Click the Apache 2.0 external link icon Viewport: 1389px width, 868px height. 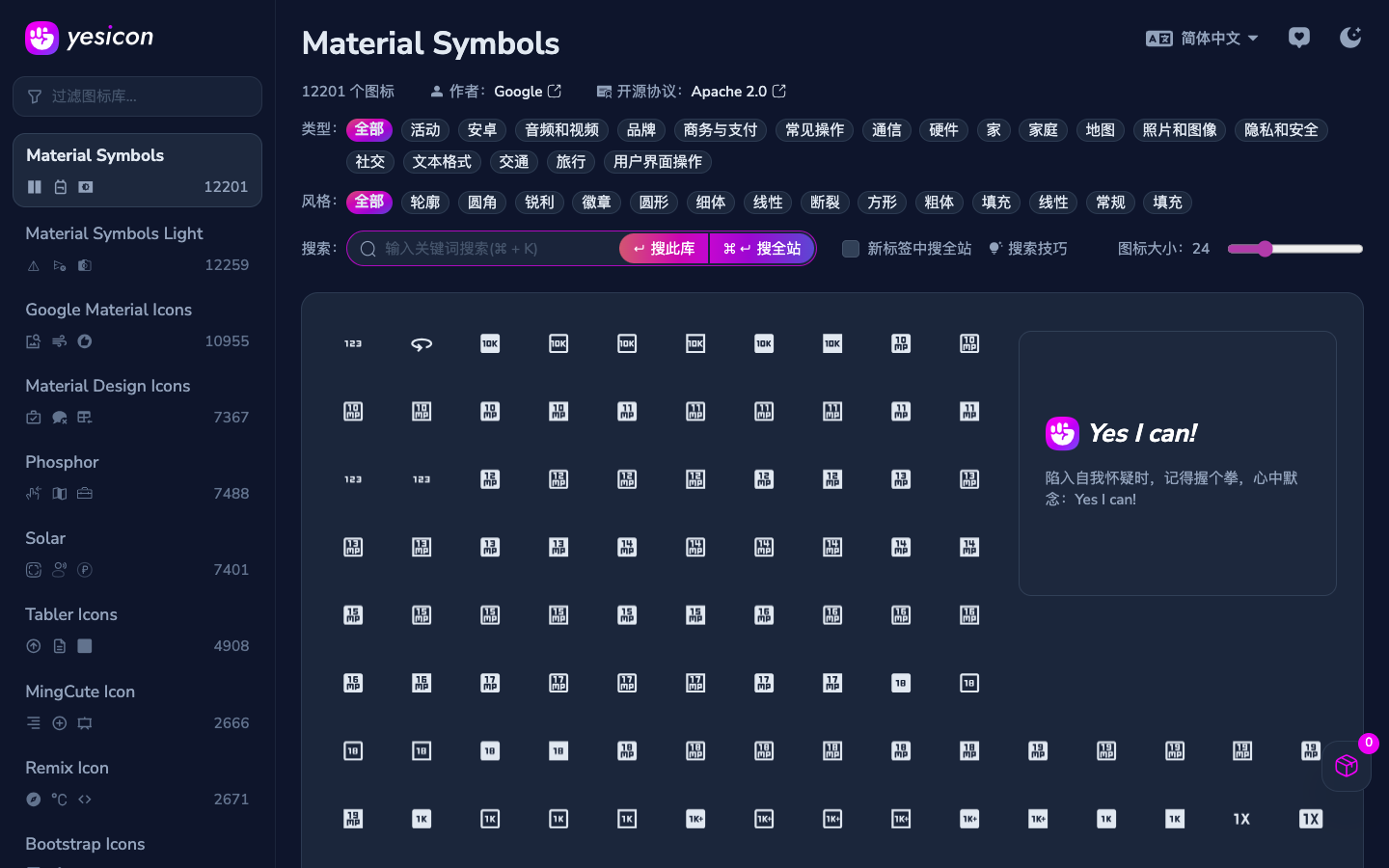pyautogui.click(x=780, y=91)
